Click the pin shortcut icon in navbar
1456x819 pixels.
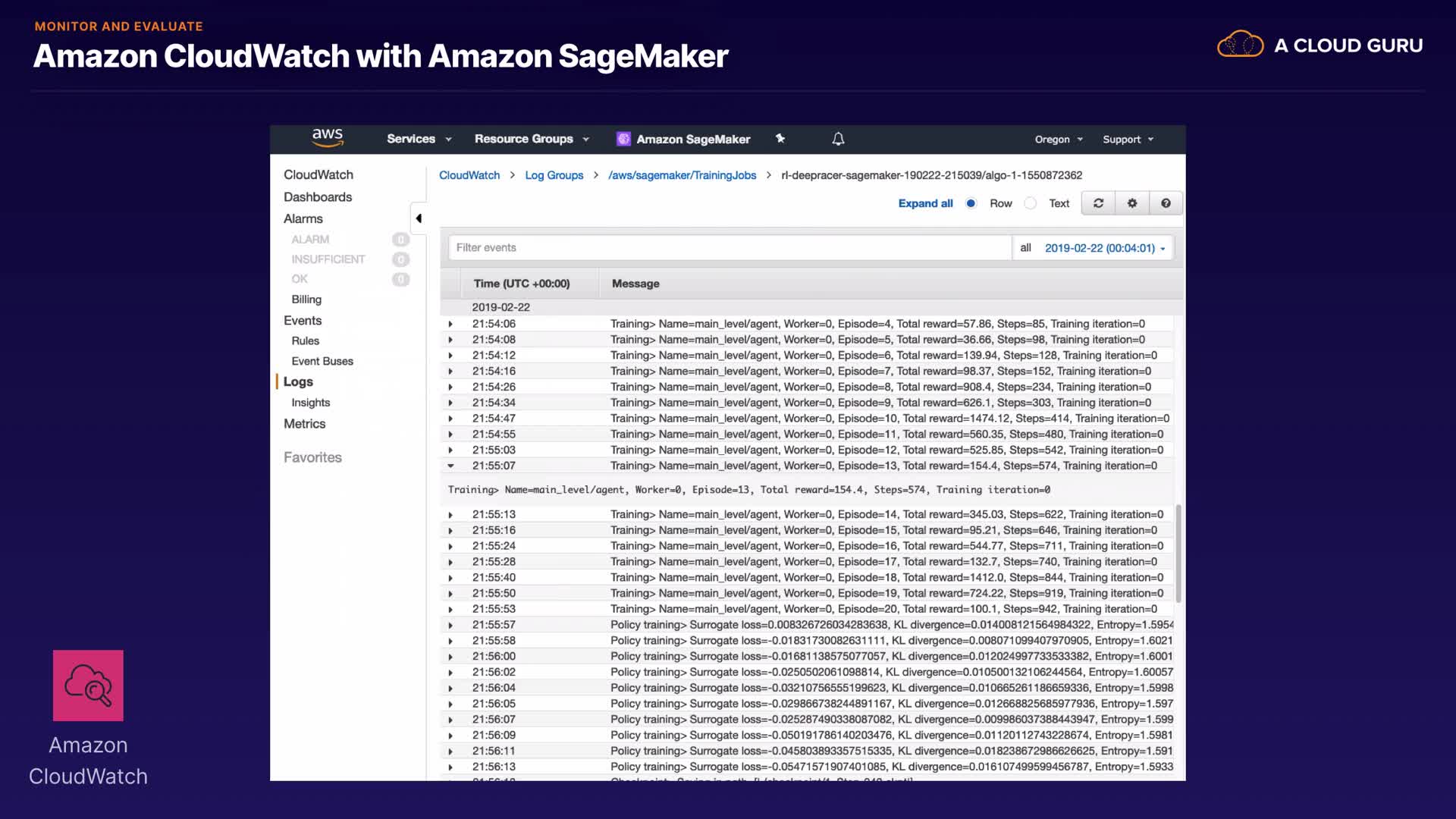pyautogui.click(x=780, y=139)
